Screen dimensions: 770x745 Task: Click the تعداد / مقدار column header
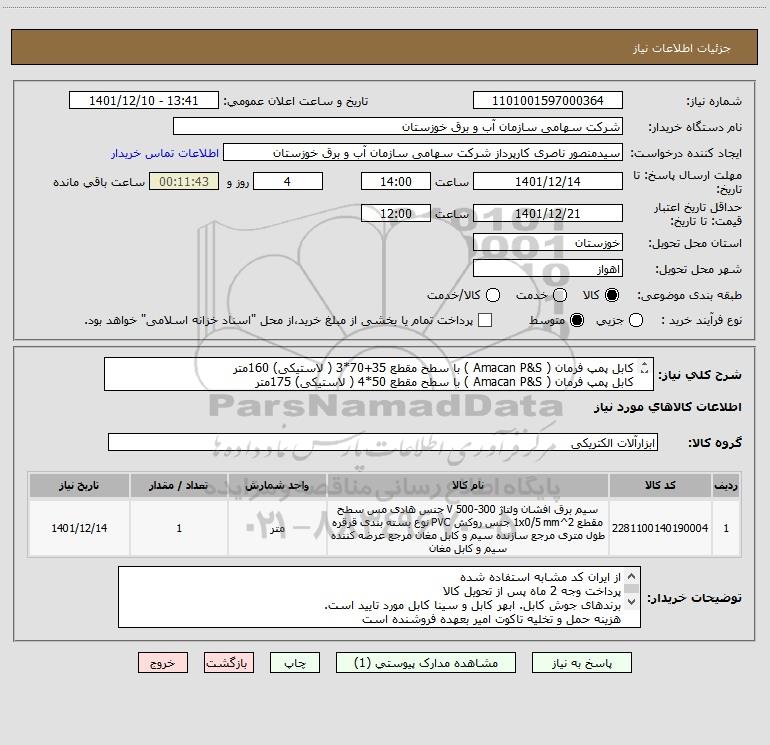(179, 486)
